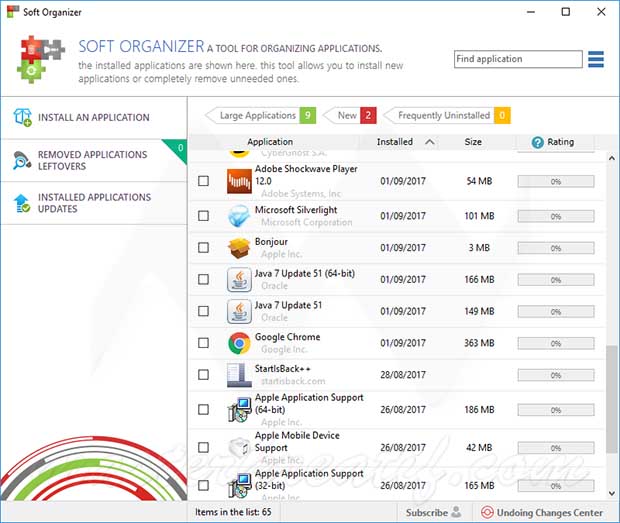Open the Undoing Changes Center
Screen dimensions: 620x523
coord(542,512)
